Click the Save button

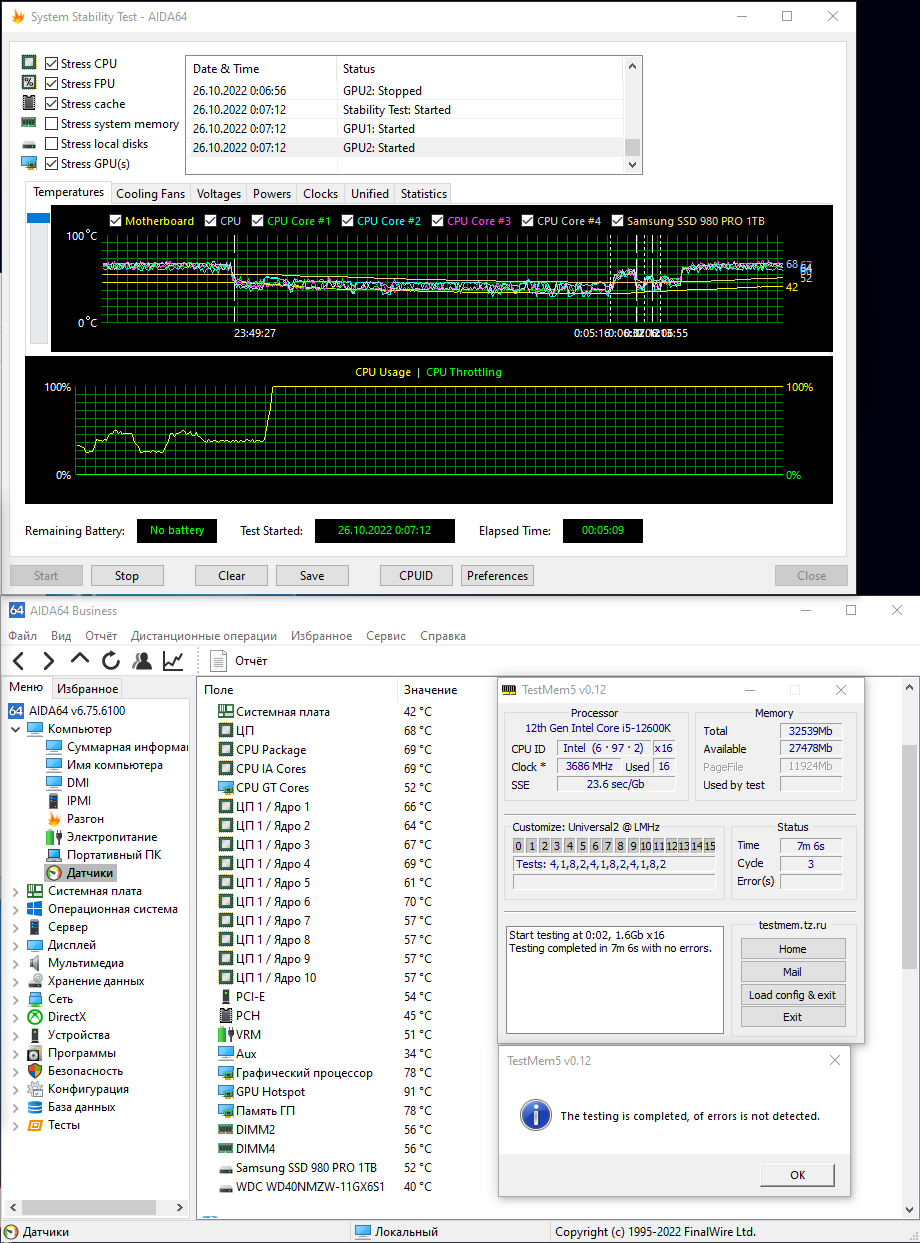(x=312, y=576)
